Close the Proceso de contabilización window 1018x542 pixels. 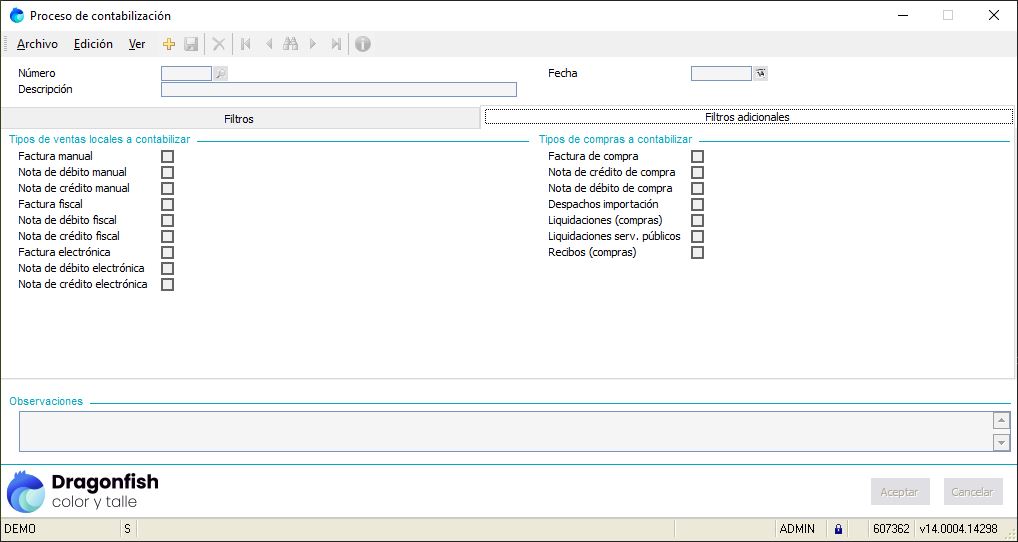(993, 16)
